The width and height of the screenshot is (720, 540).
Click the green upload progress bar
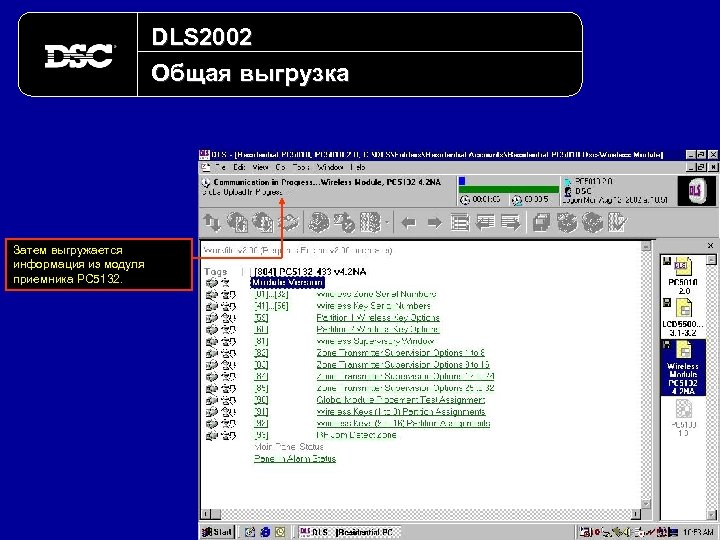509,190
